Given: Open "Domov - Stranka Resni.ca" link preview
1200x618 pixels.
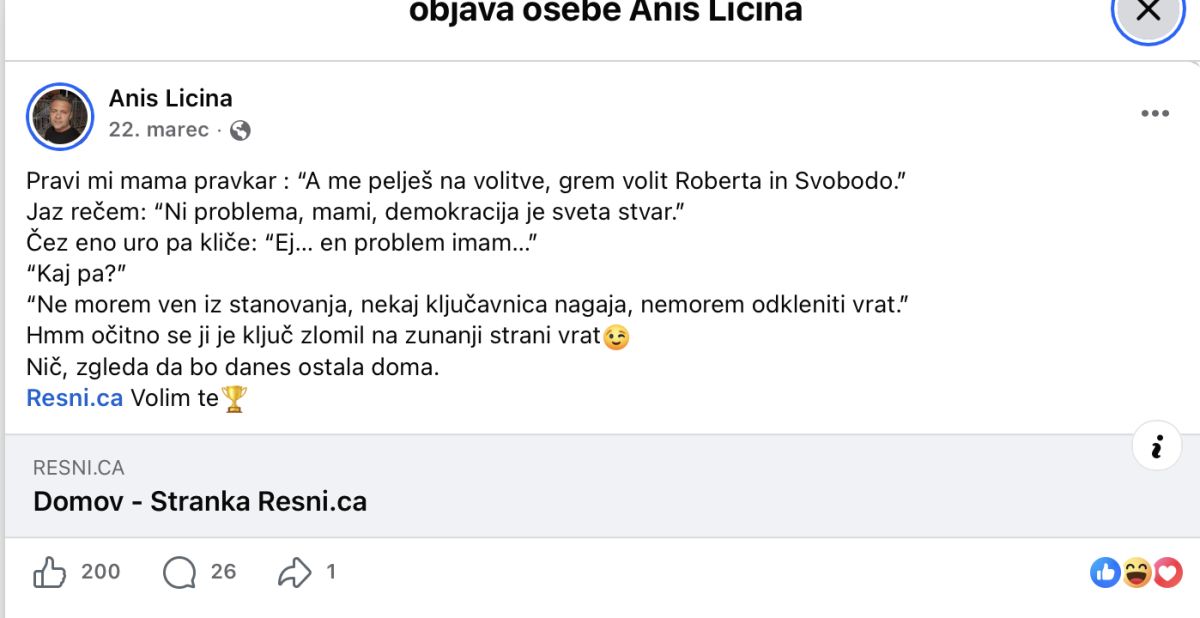Looking at the screenshot, I should point(200,501).
